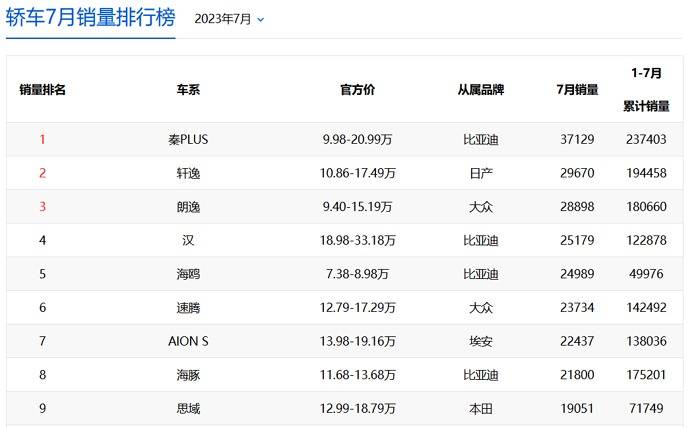
Task: Click the red rank number 1
Action: click(x=42, y=140)
